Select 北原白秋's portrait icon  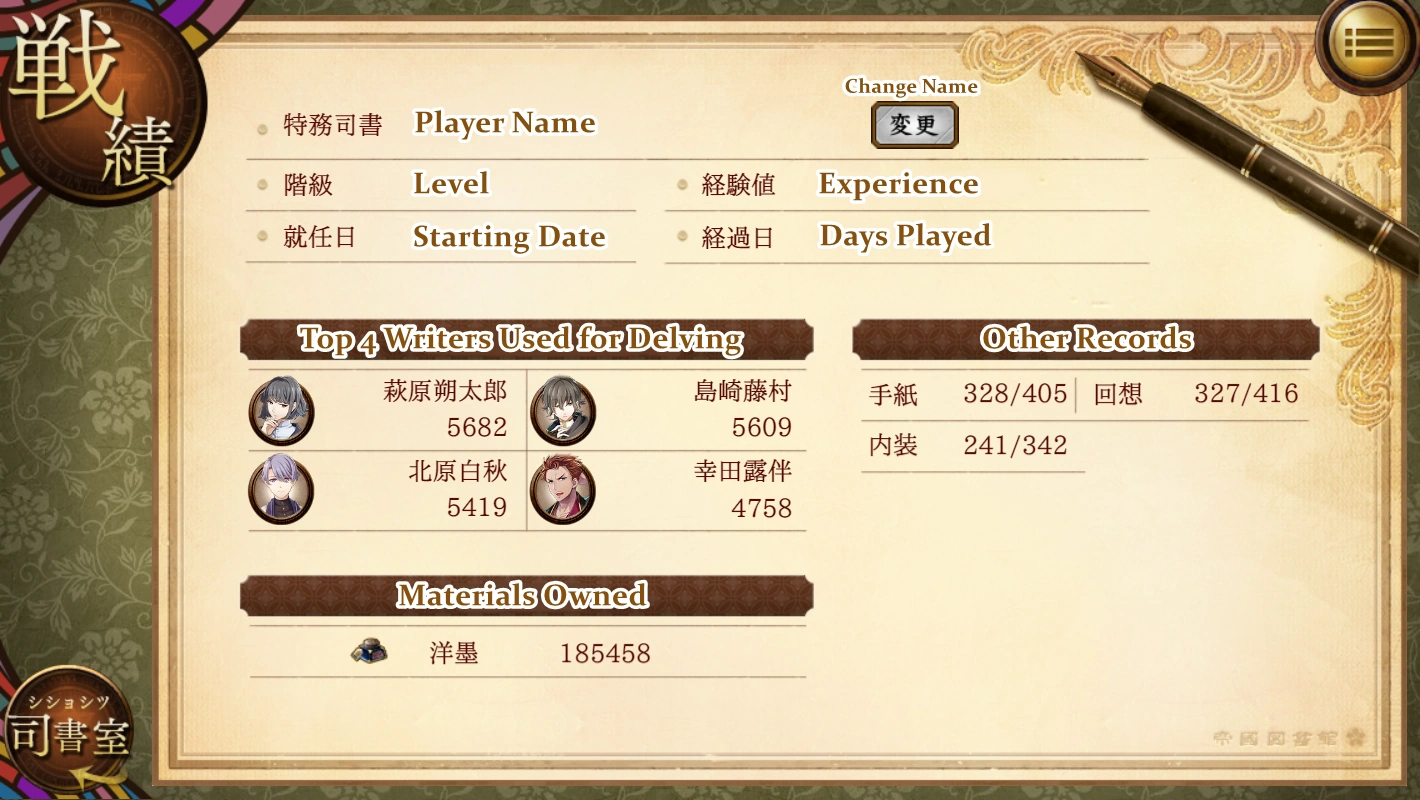(x=282, y=490)
